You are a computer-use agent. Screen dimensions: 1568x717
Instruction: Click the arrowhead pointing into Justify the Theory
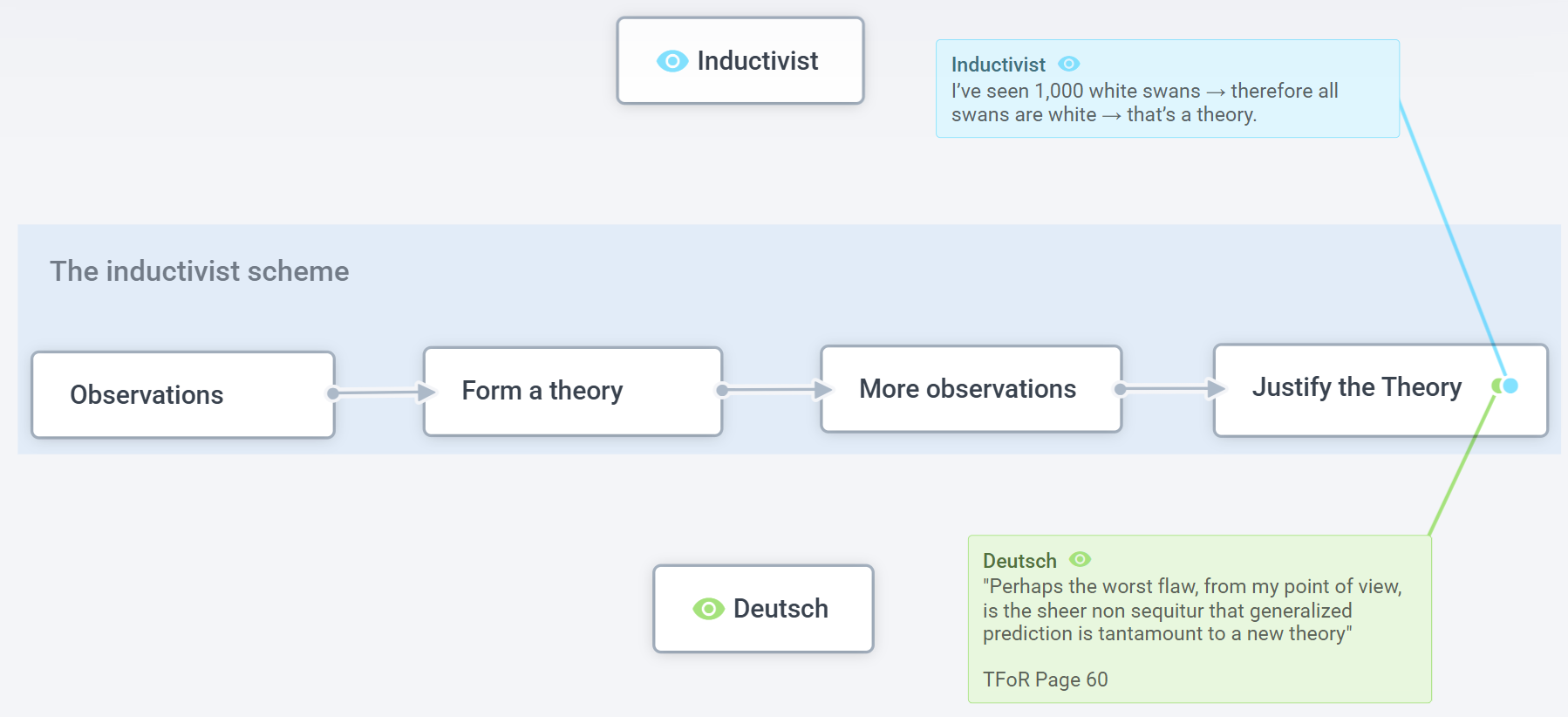pyautogui.click(x=1216, y=388)
